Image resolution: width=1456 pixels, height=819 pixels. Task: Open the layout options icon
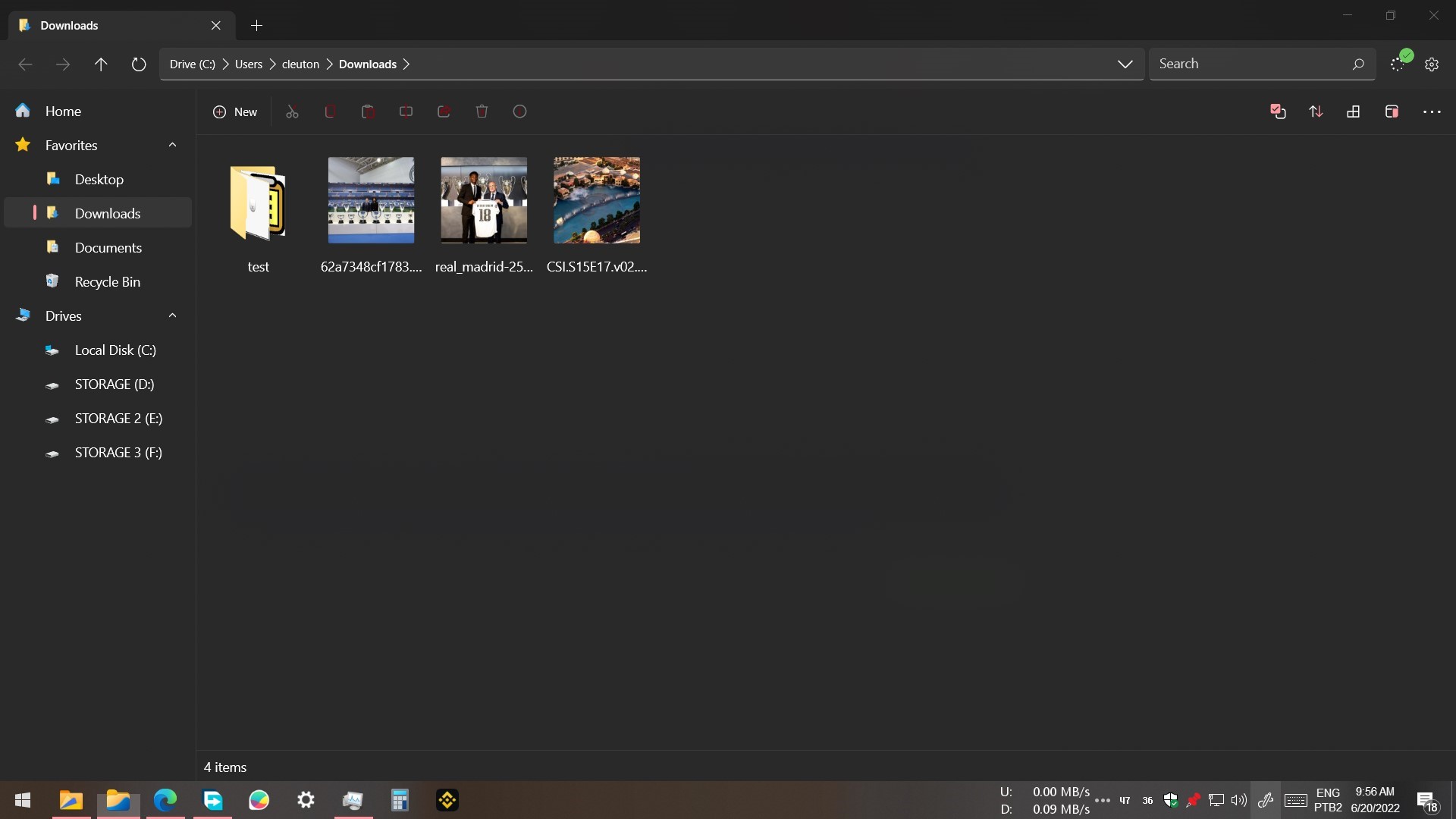pyautogui.click(x=1353, y=111)
